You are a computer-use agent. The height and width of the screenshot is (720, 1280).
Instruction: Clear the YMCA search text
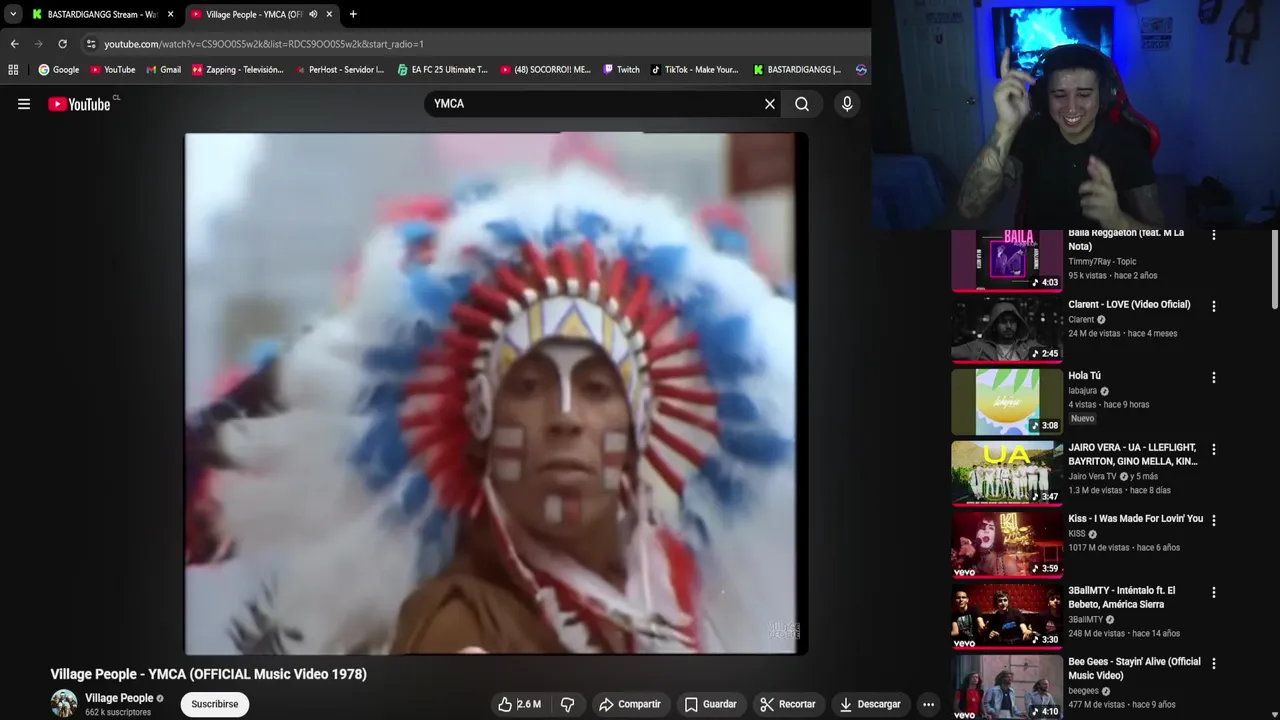pyautogui.click(x=770, y=104)
